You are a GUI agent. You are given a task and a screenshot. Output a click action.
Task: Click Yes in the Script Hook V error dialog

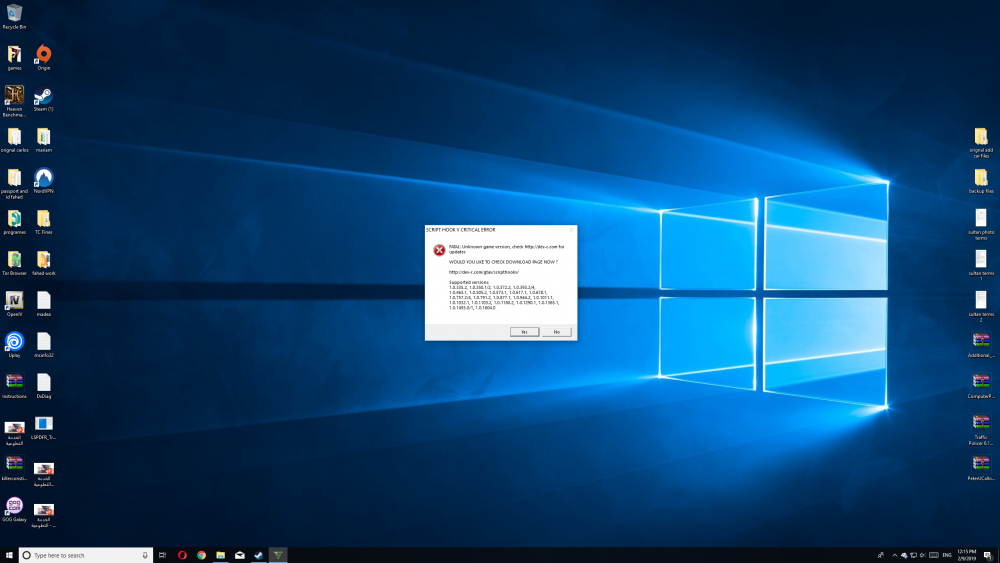click(524, 331)
